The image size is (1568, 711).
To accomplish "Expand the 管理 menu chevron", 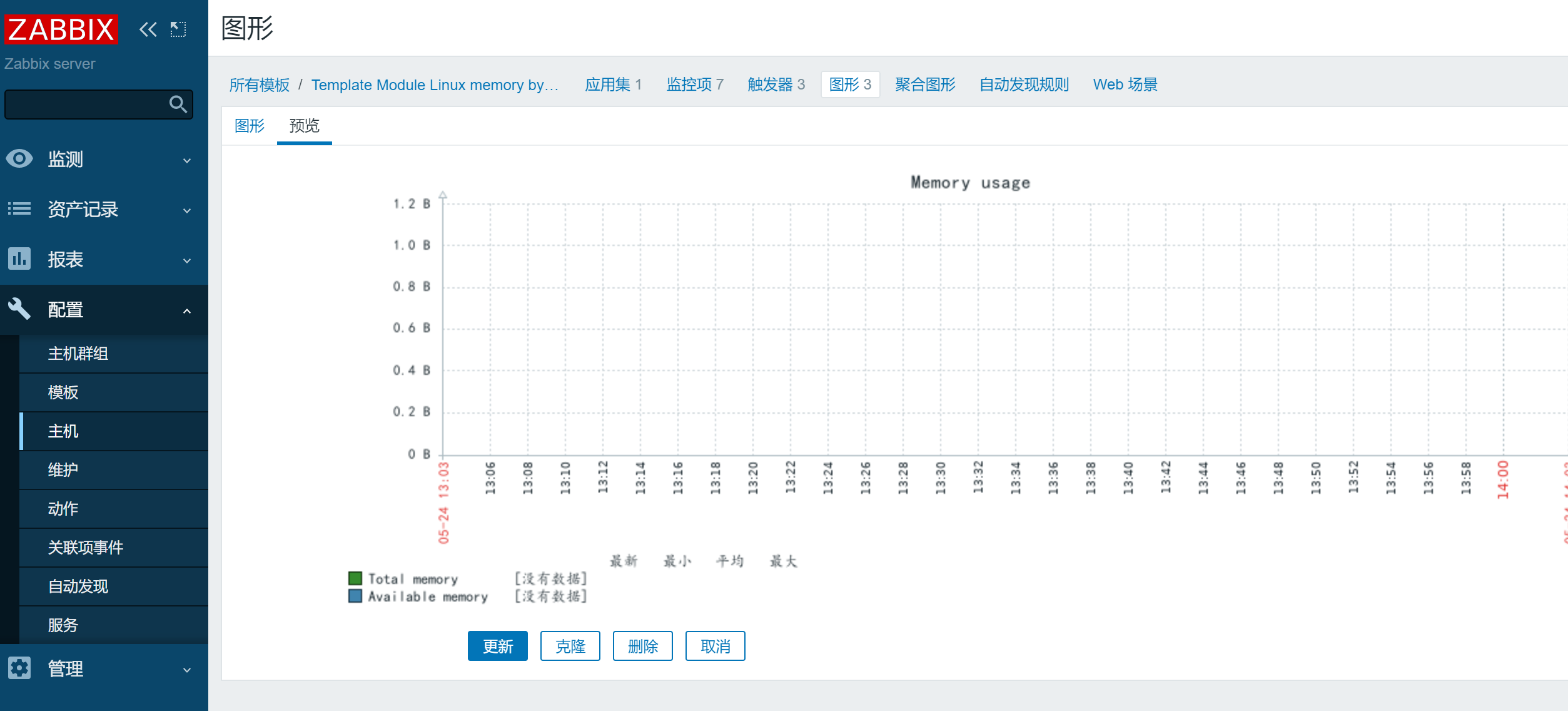I will (x=187, y=670).
